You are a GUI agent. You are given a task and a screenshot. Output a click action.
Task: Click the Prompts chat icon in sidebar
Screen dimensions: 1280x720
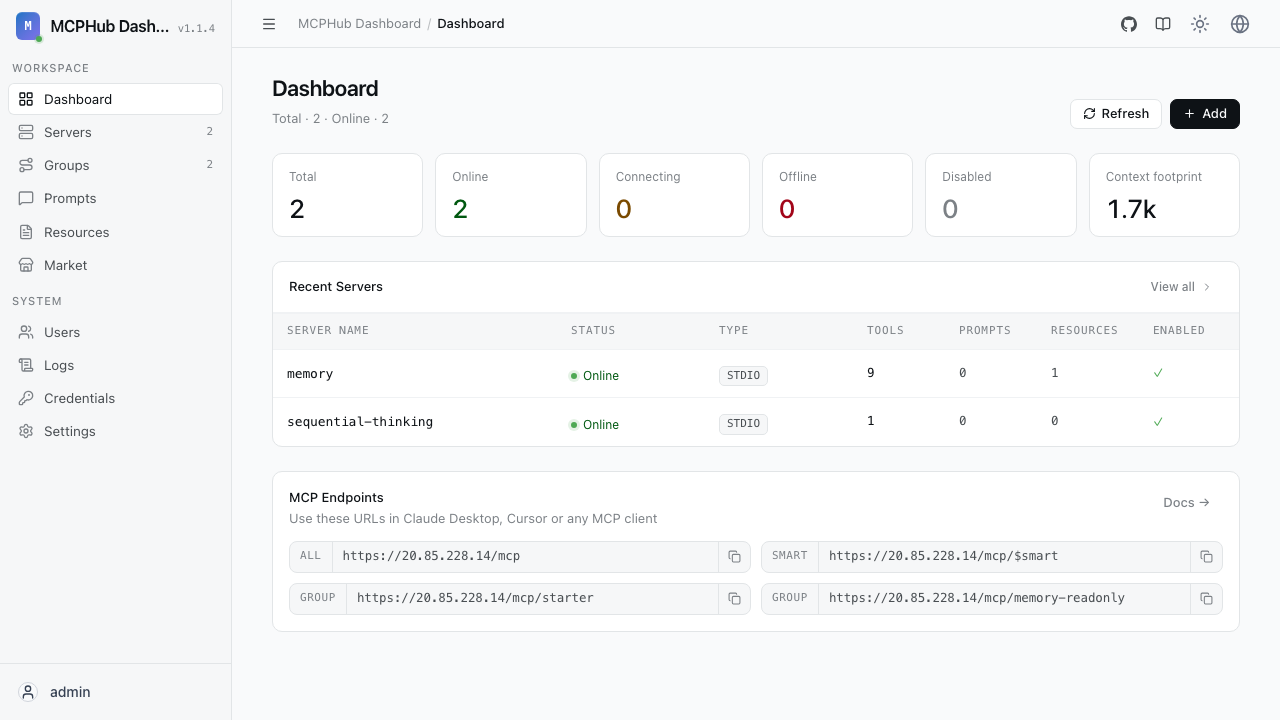(x=26, y=198)
